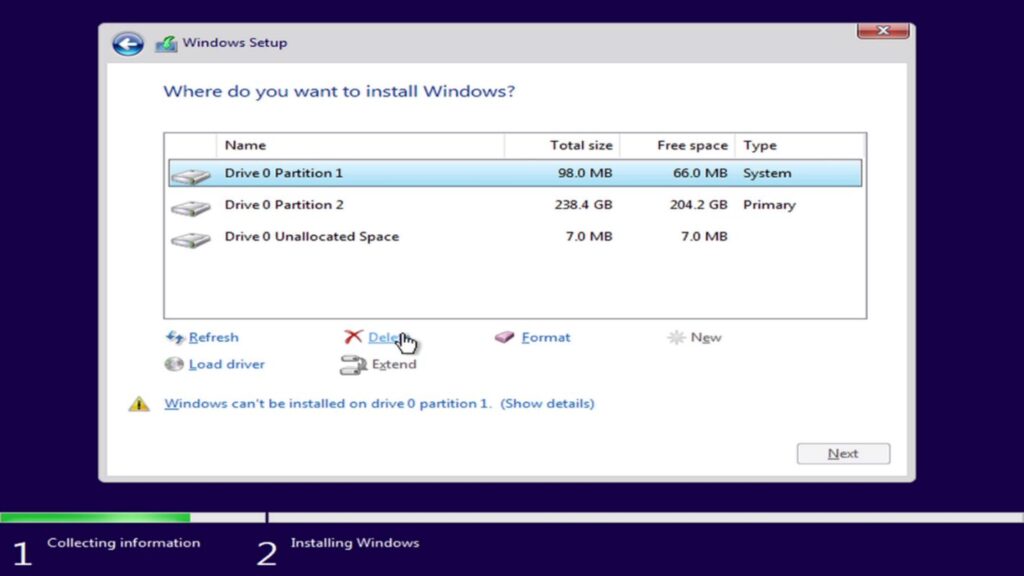Click drive icon for Unallocated Space
The image size is (1024, 576).
click(x=191, y=240)
